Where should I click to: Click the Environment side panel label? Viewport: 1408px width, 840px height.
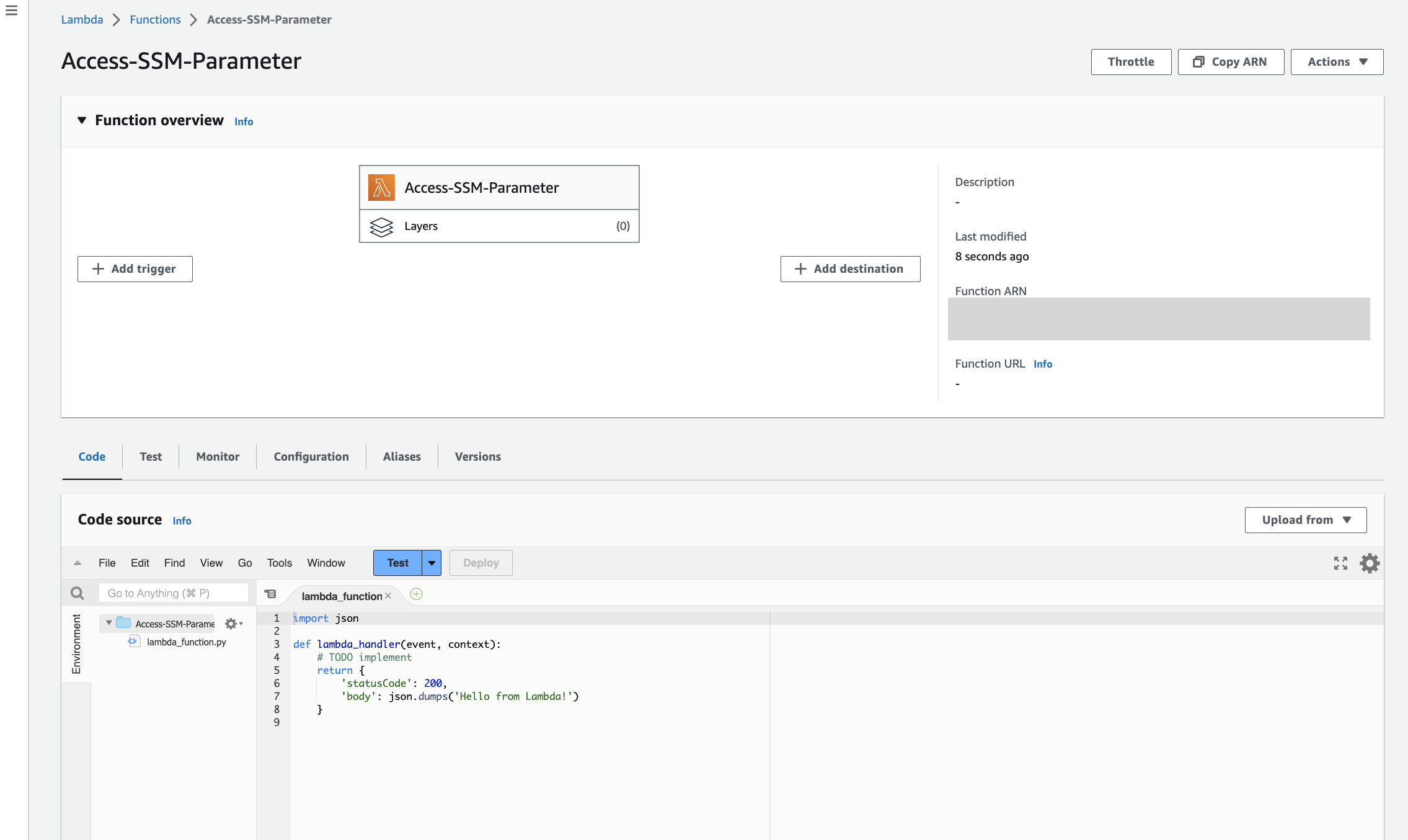[x=76, y=644]
